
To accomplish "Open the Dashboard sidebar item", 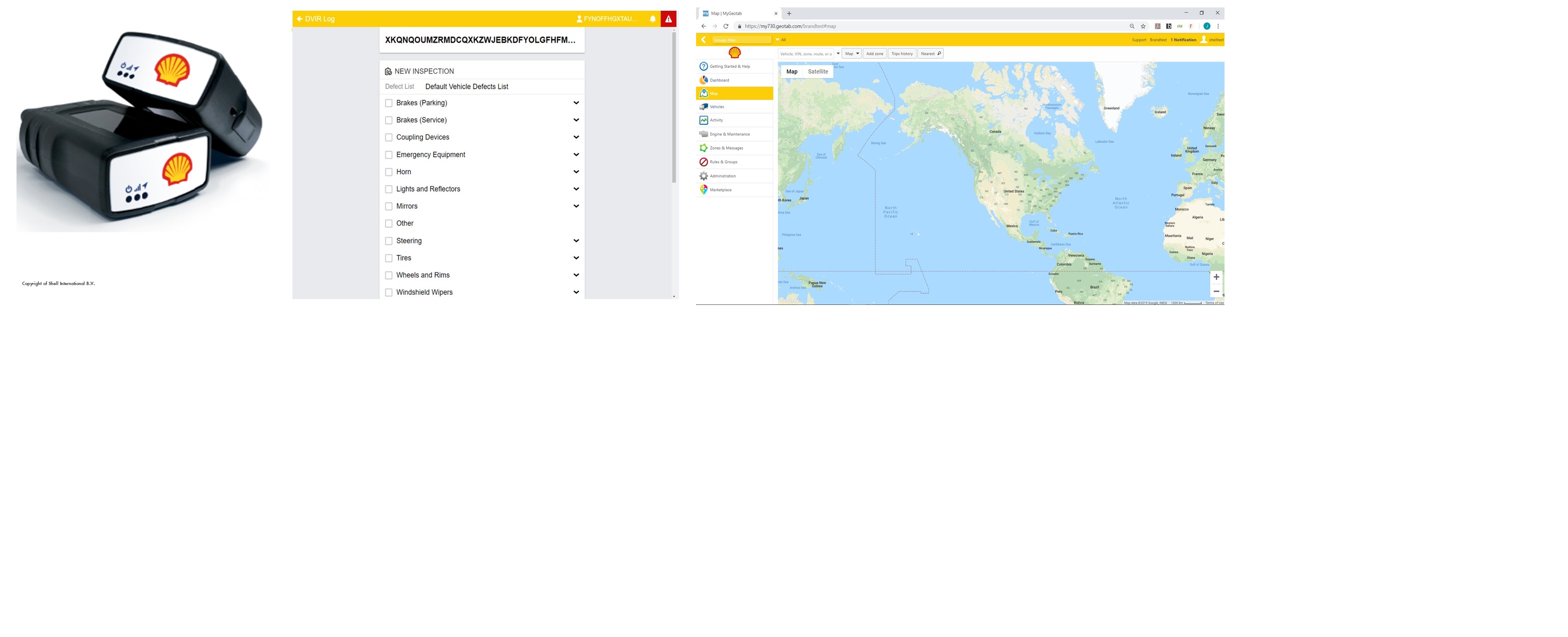I will click(x=734, y=80).
